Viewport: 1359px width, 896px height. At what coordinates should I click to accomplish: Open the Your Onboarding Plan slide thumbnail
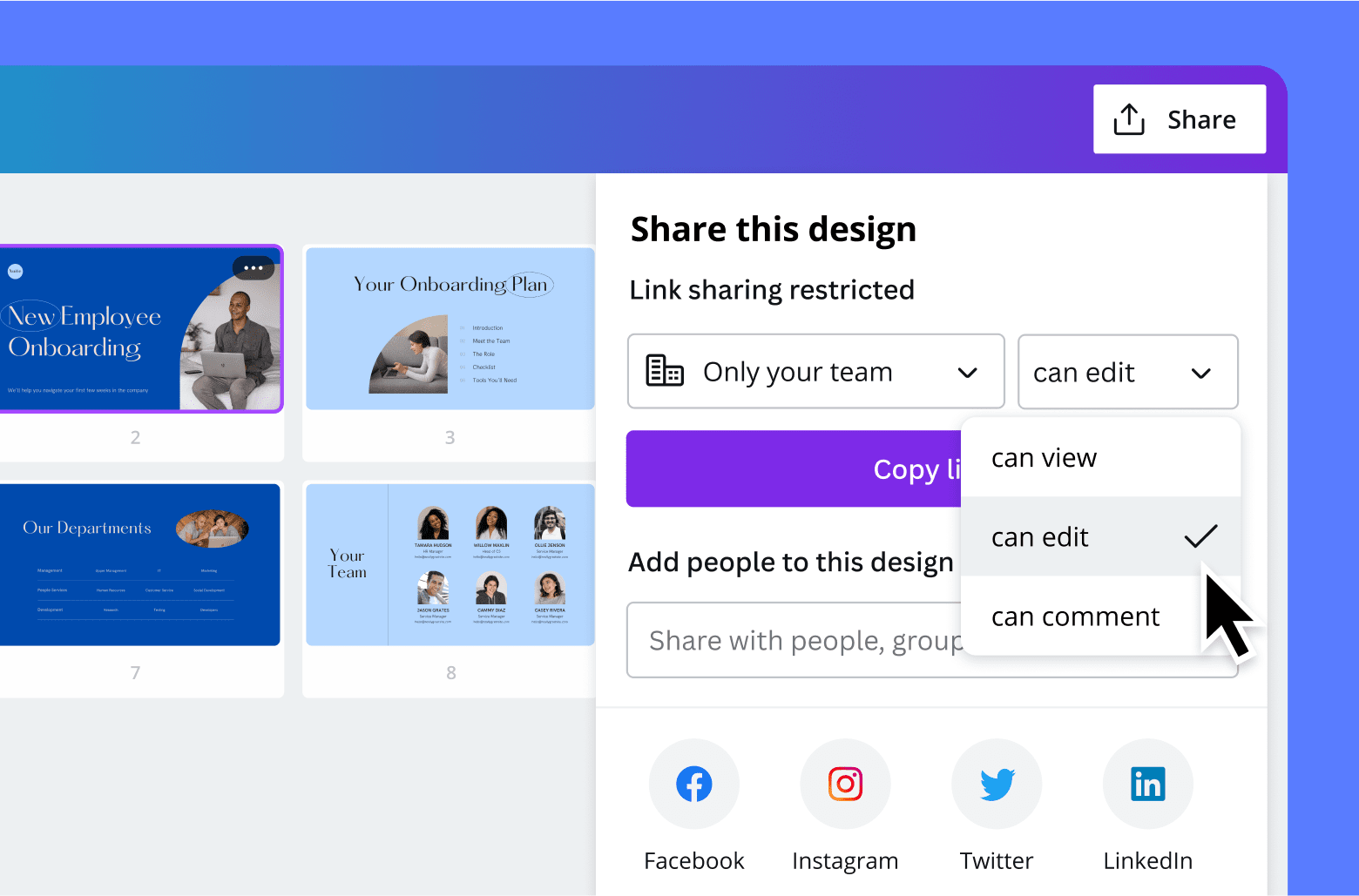[450, 328]
